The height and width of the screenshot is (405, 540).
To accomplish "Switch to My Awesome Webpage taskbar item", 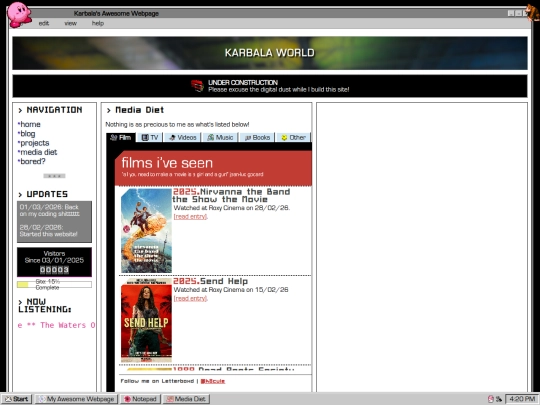I will pos(76,399).
